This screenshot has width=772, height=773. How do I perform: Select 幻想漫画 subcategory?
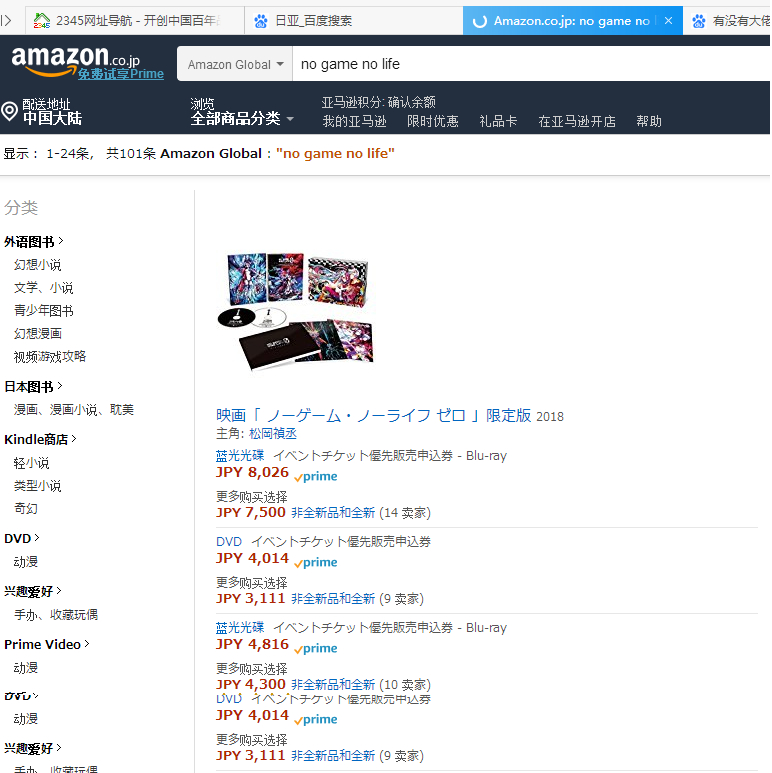click(x=37, y=333)
